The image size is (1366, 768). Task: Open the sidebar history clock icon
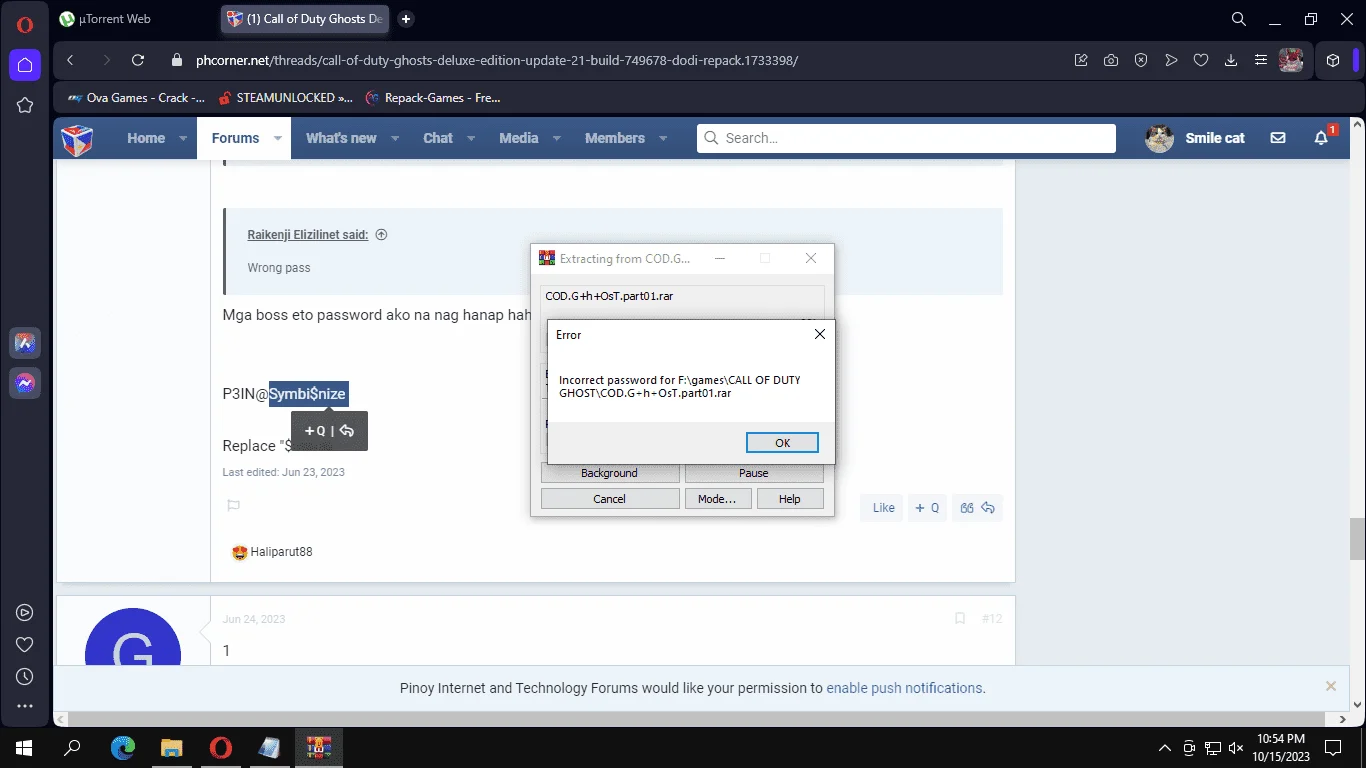click(25, 677)
